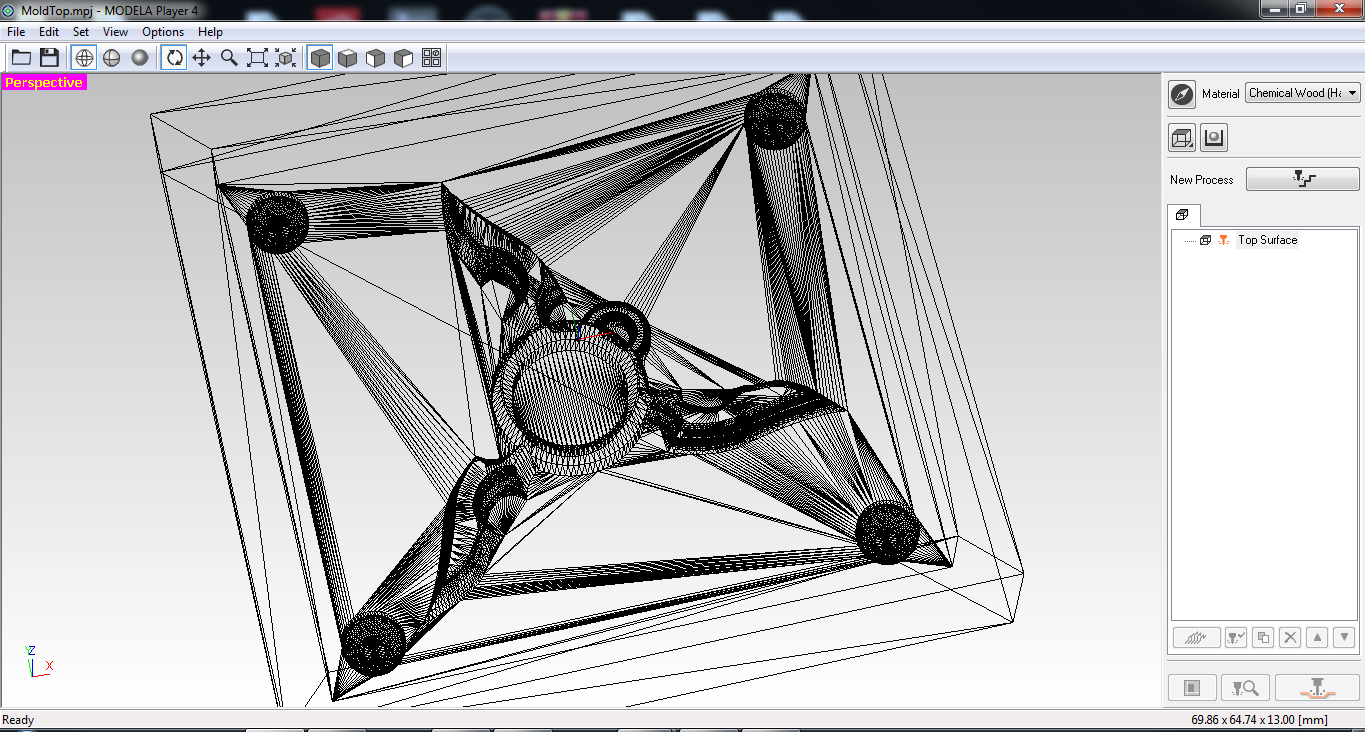Select the side-face cube view
Viewport: 1365px width, 732px height.
pos(403,58)
